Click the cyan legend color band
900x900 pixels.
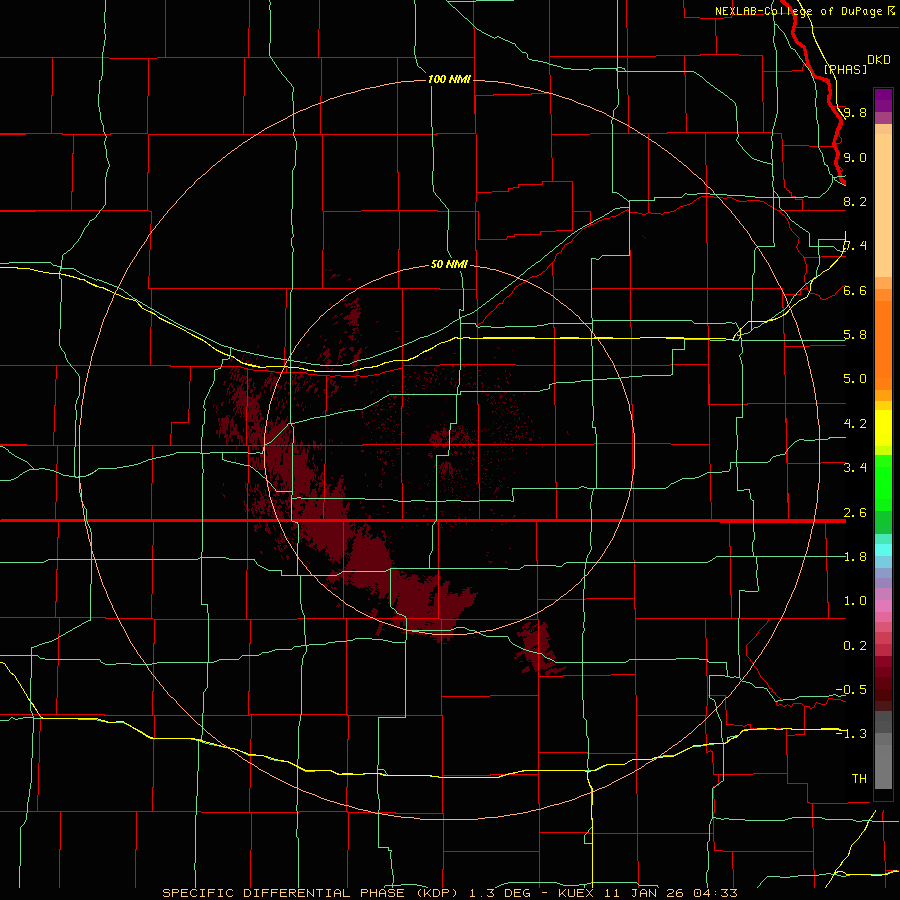pyautogui.click(x=883, y=550)
